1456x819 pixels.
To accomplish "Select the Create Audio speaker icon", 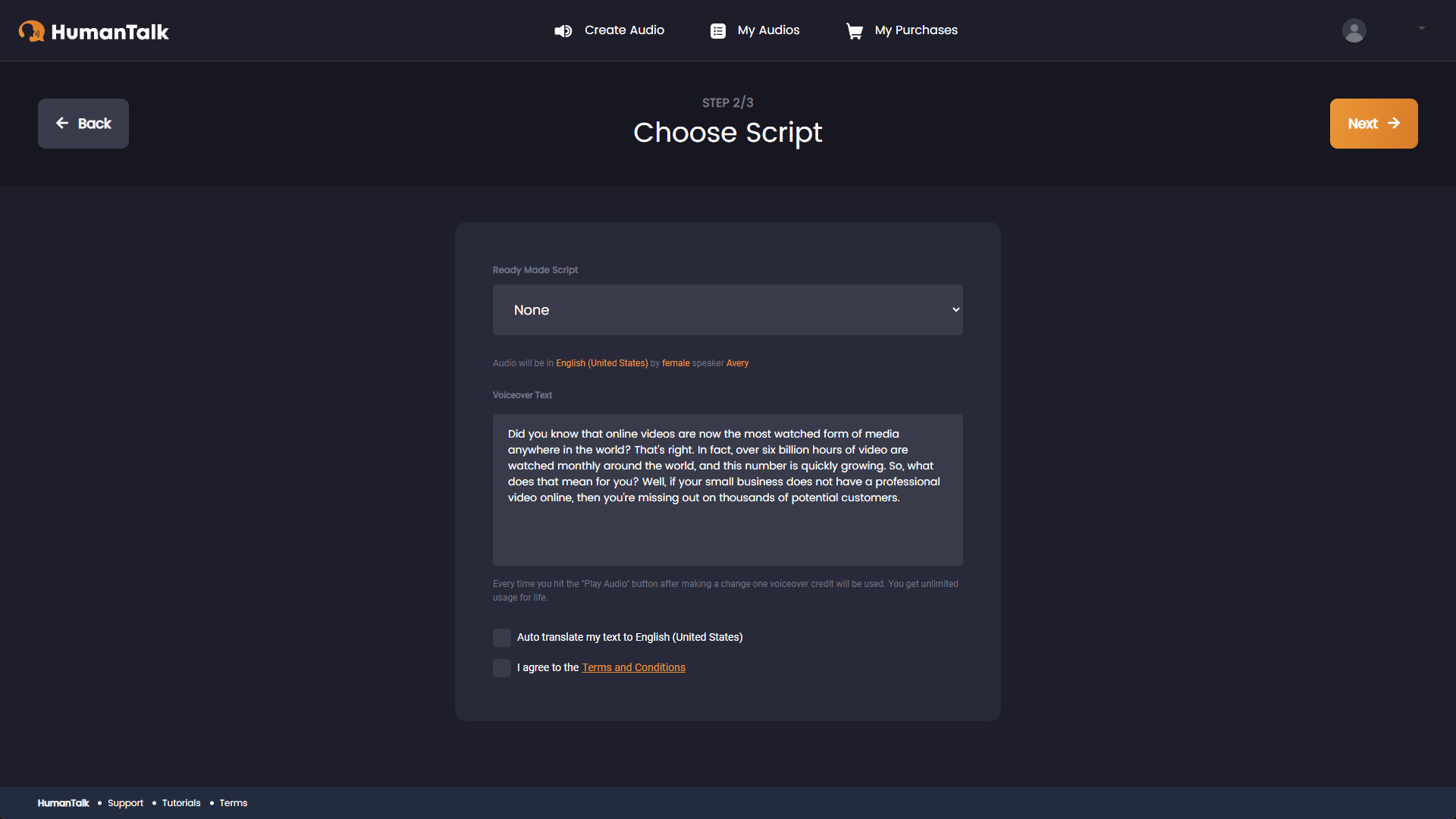I will [563, 30].
